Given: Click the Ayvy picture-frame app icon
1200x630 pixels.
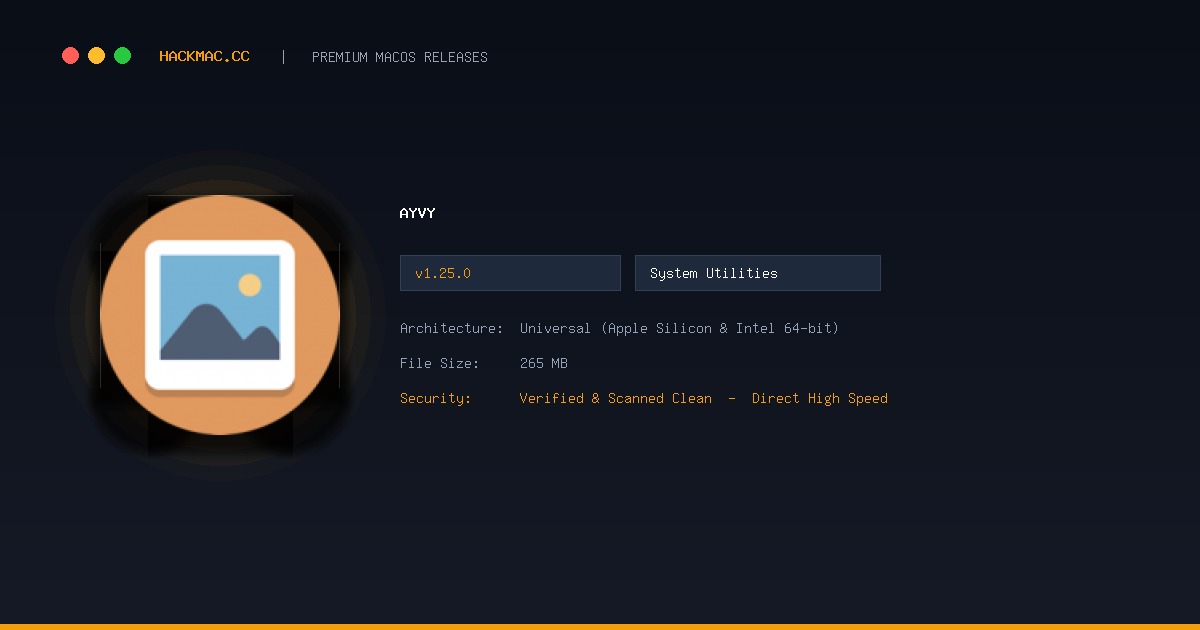Looking at the screenshot, I should coord(220,315).
